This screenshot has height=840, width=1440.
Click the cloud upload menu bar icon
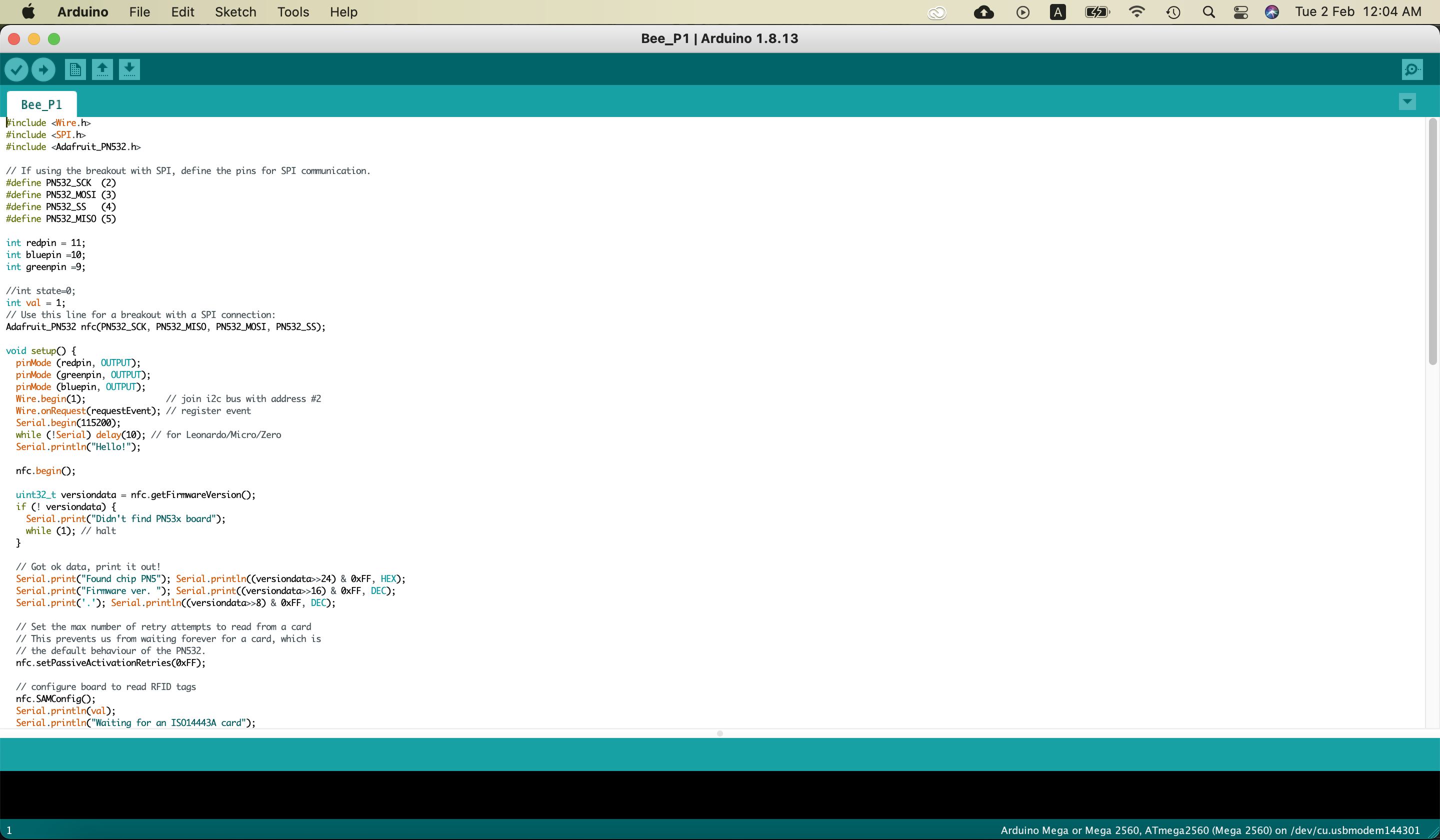point(983,12)
